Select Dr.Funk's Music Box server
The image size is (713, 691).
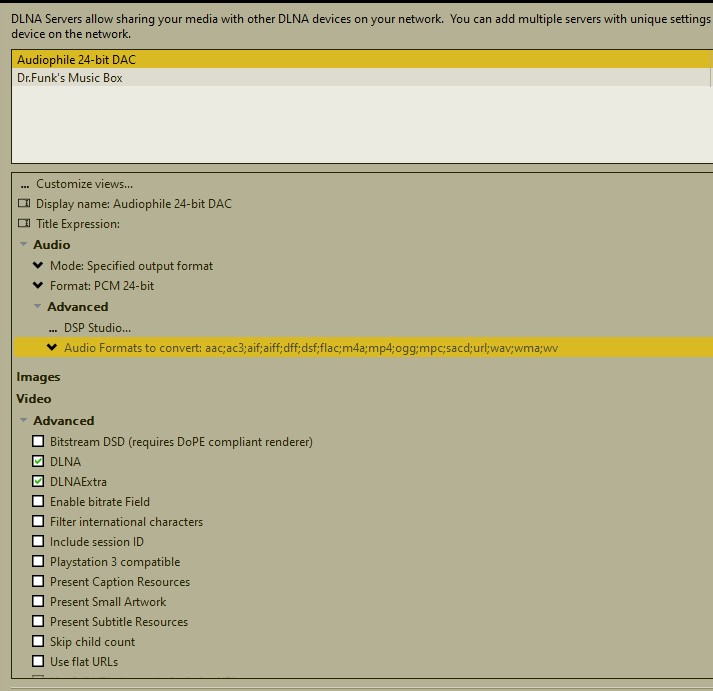(x=70, y=78)
